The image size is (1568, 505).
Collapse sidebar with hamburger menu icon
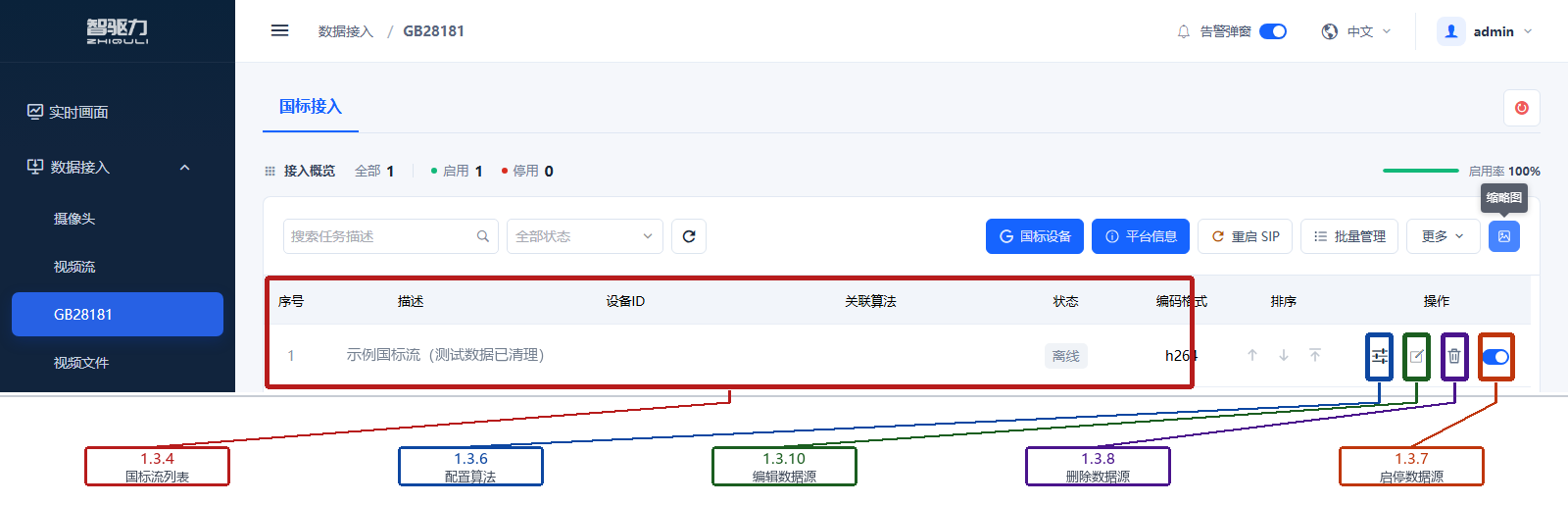[x=279, y=30]
